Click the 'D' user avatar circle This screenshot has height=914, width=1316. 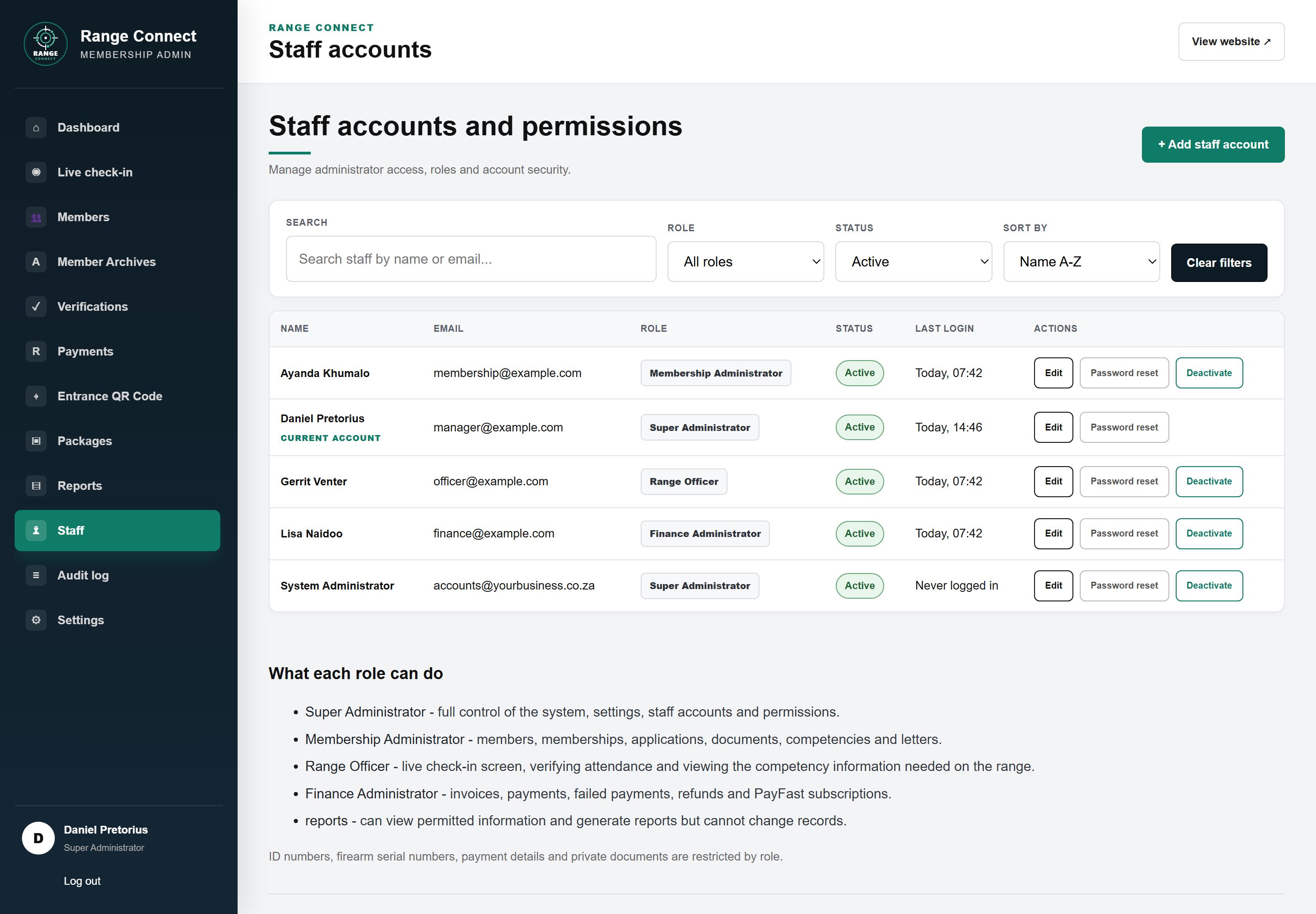[38, 839]
